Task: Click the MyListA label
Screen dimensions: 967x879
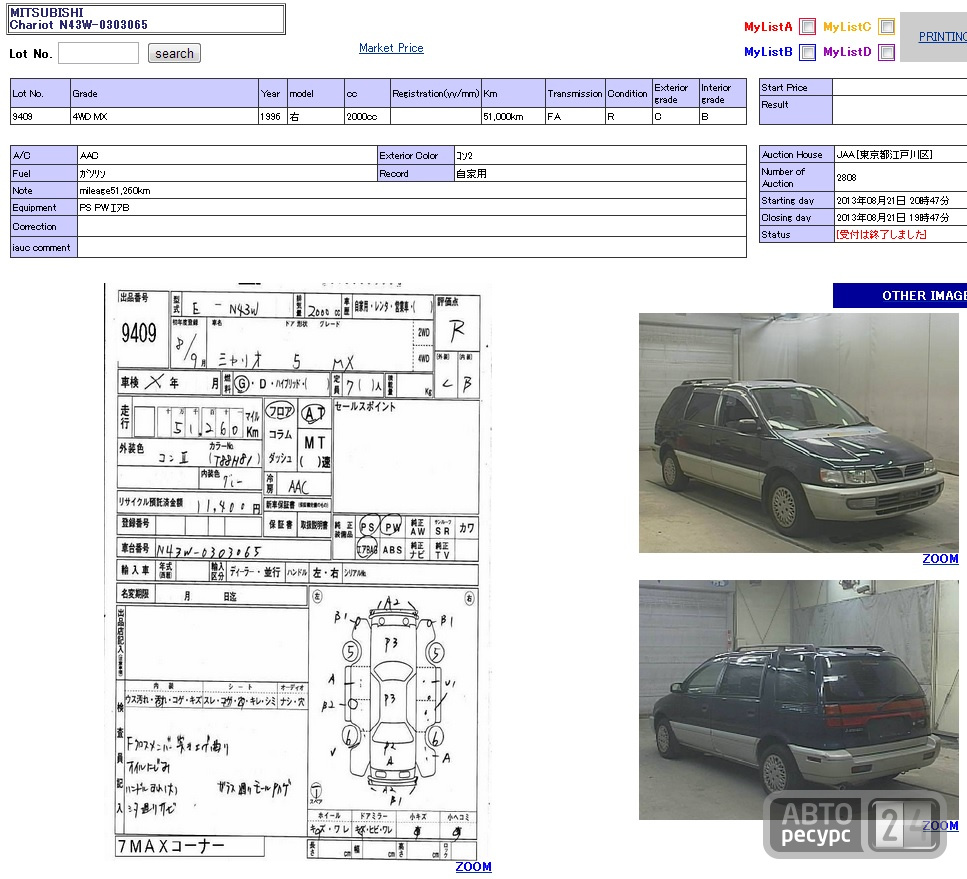Action: (x=768, y=27)
